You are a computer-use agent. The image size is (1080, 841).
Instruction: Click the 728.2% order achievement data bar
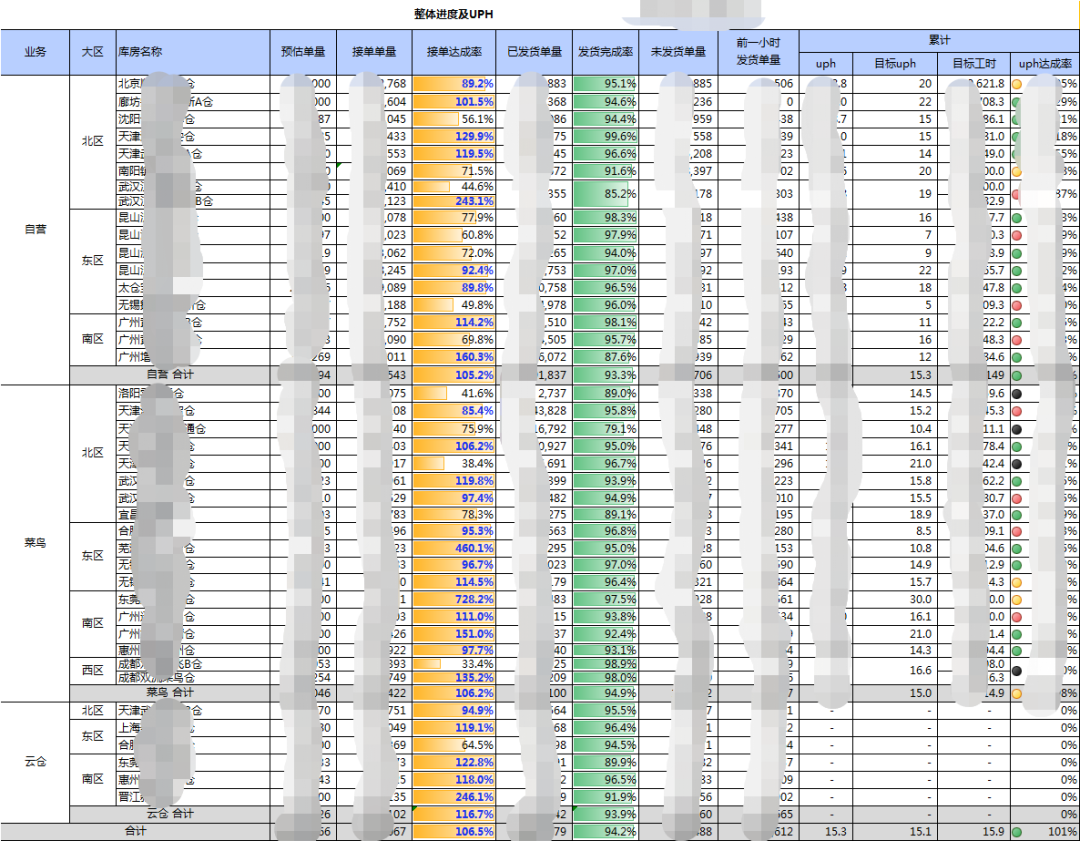tap(454, 600)
